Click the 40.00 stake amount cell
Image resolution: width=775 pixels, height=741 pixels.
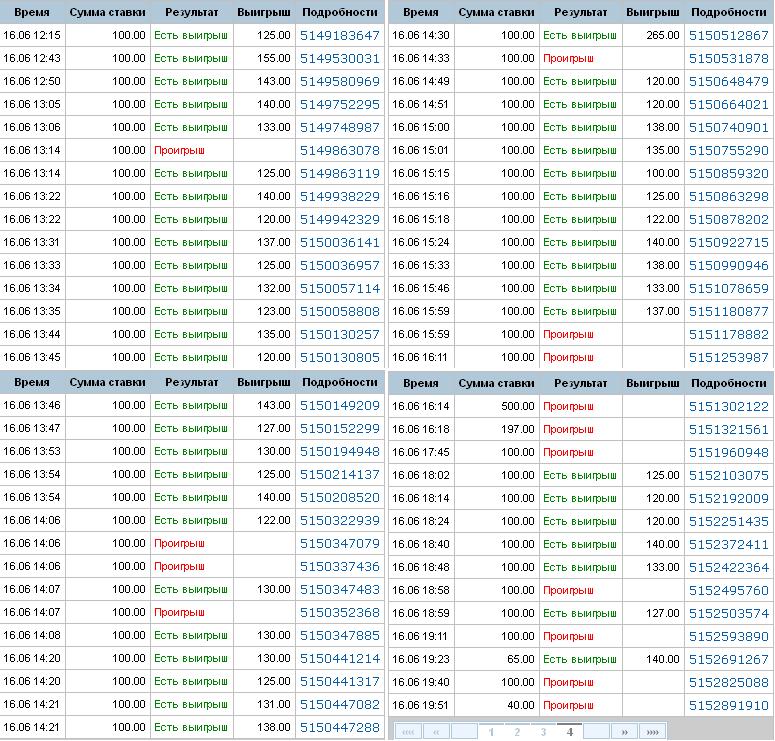click(x=497, y=705)
